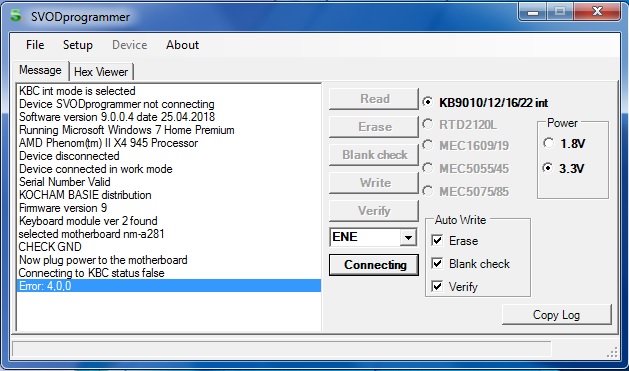
Task: Toggle Auto Write Erase checkbox
Action: [437, 240]
